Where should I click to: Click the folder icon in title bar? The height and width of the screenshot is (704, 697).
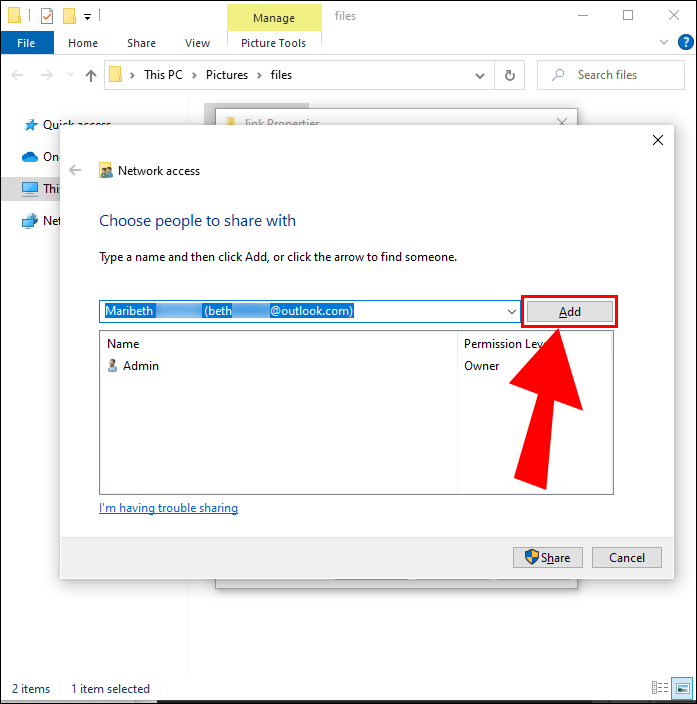[14, 15]
